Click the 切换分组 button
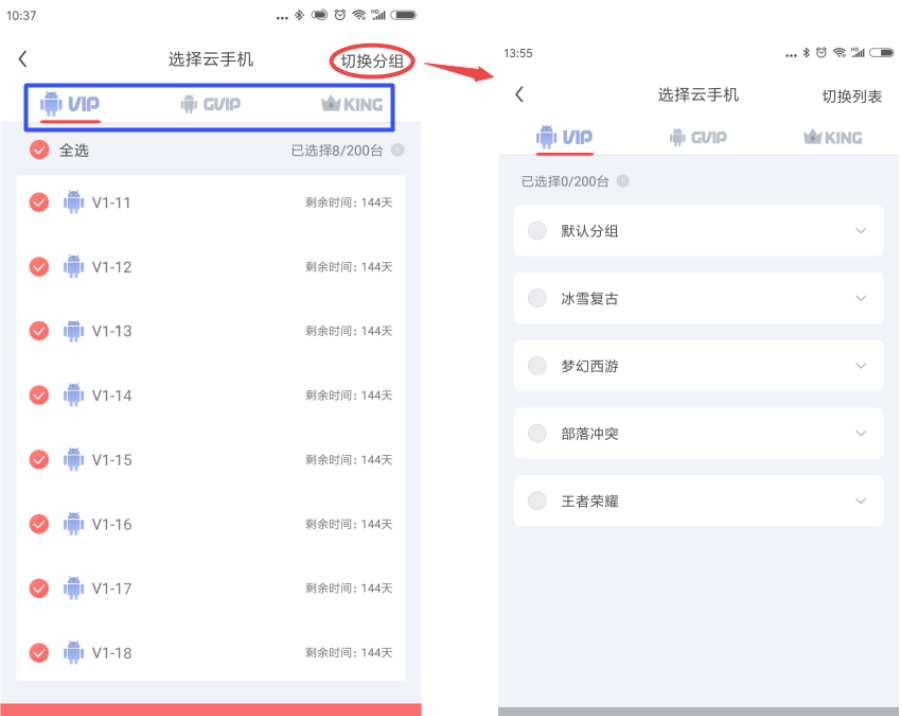 [x=371, y=59]
